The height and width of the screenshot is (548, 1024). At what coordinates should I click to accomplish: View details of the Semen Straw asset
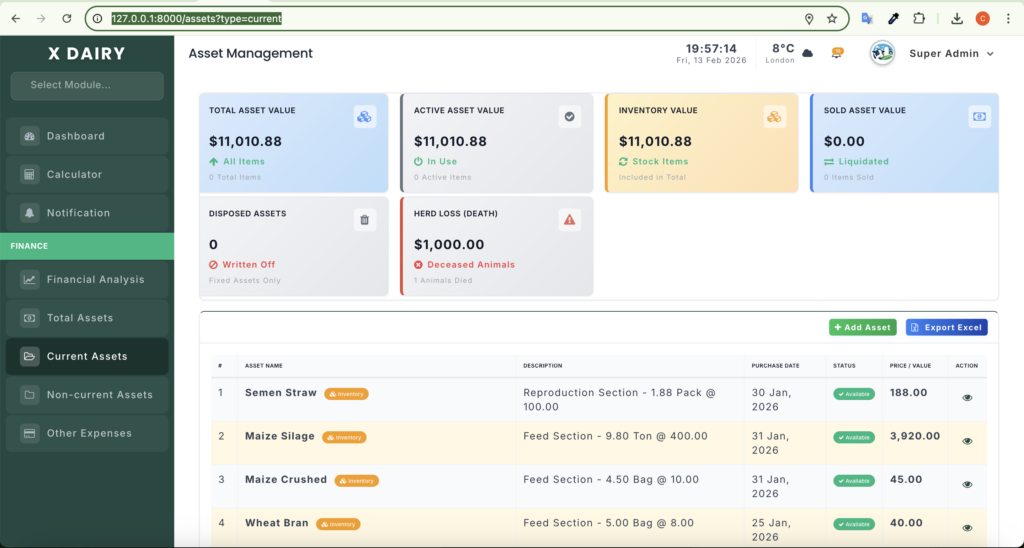[966, 398]
